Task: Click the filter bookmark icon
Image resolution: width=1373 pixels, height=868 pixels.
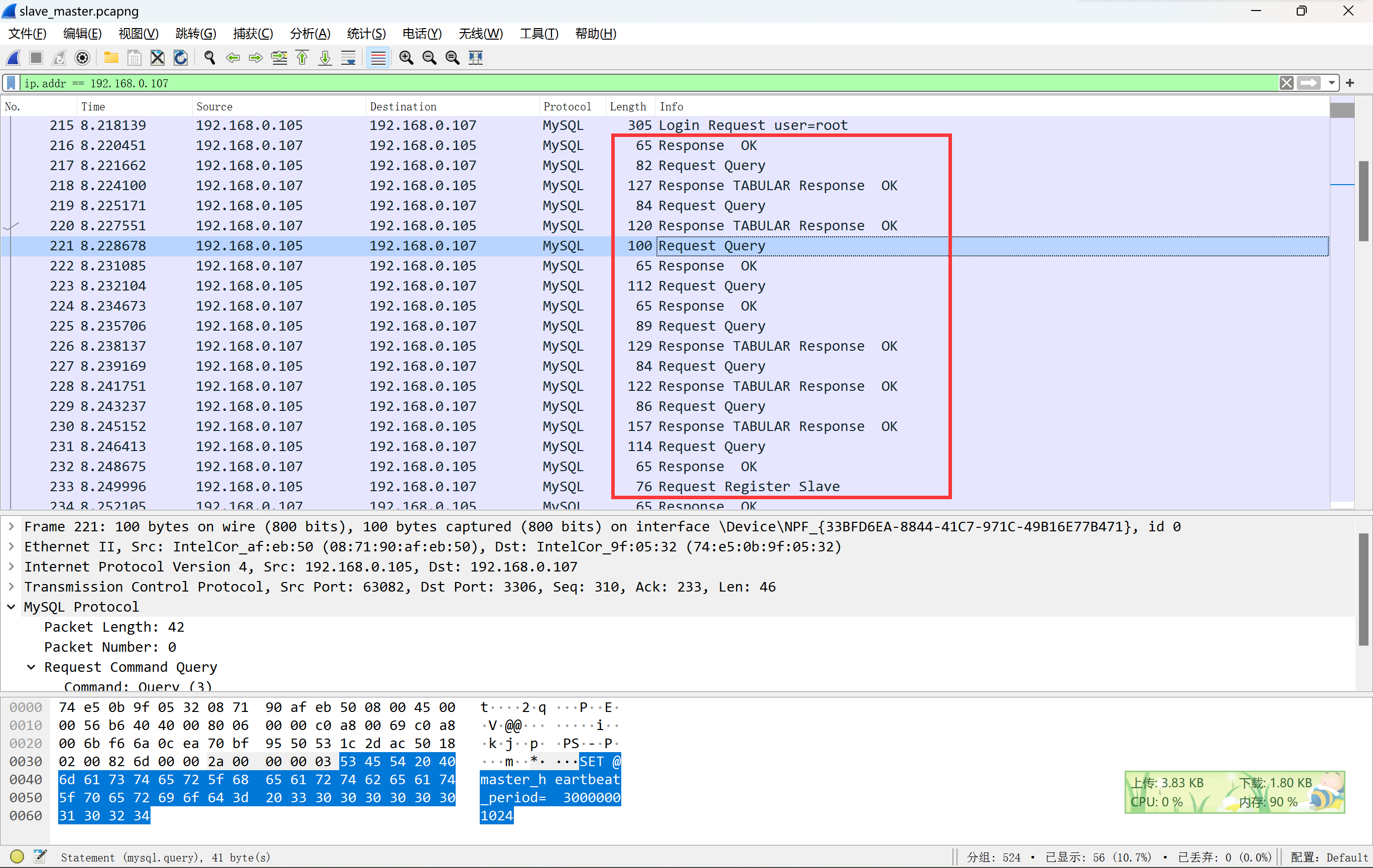Action: click(11, 83)
